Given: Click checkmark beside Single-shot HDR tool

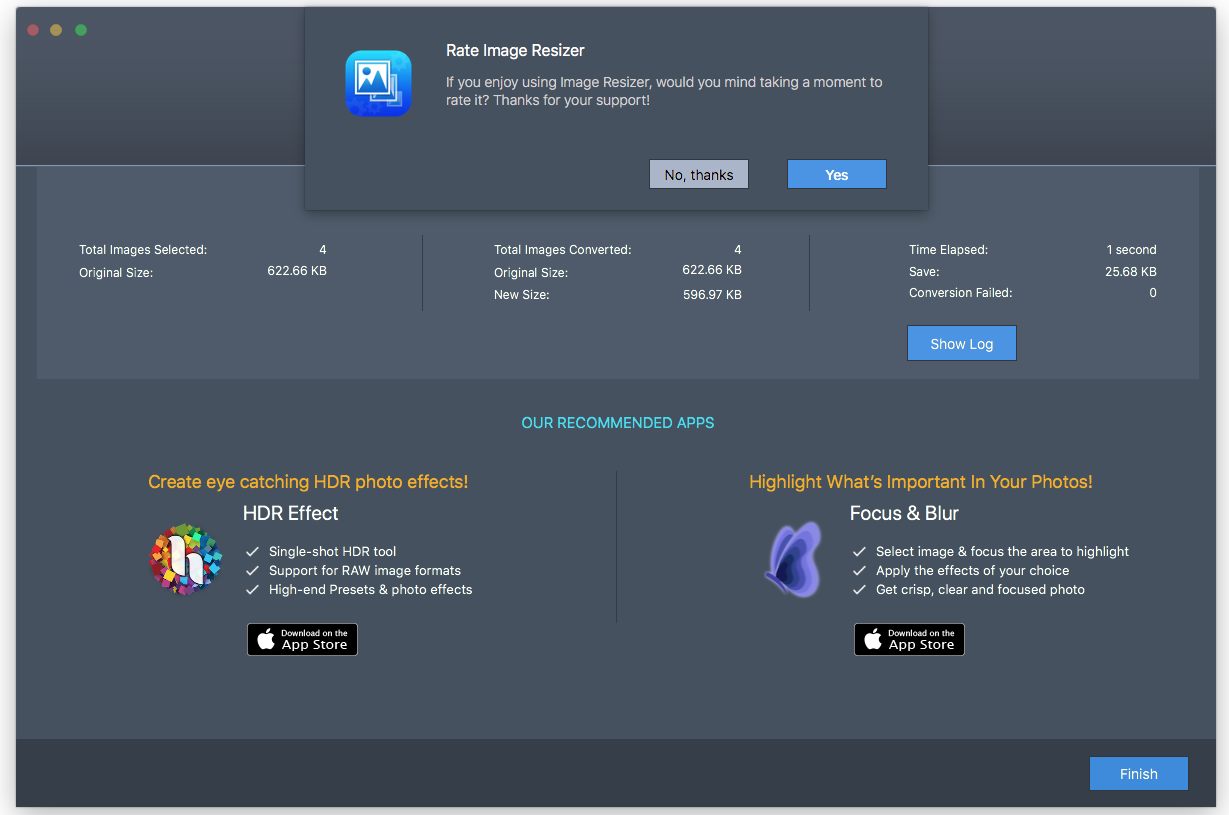Looking at the screenshot, I should tap(253, 551).
